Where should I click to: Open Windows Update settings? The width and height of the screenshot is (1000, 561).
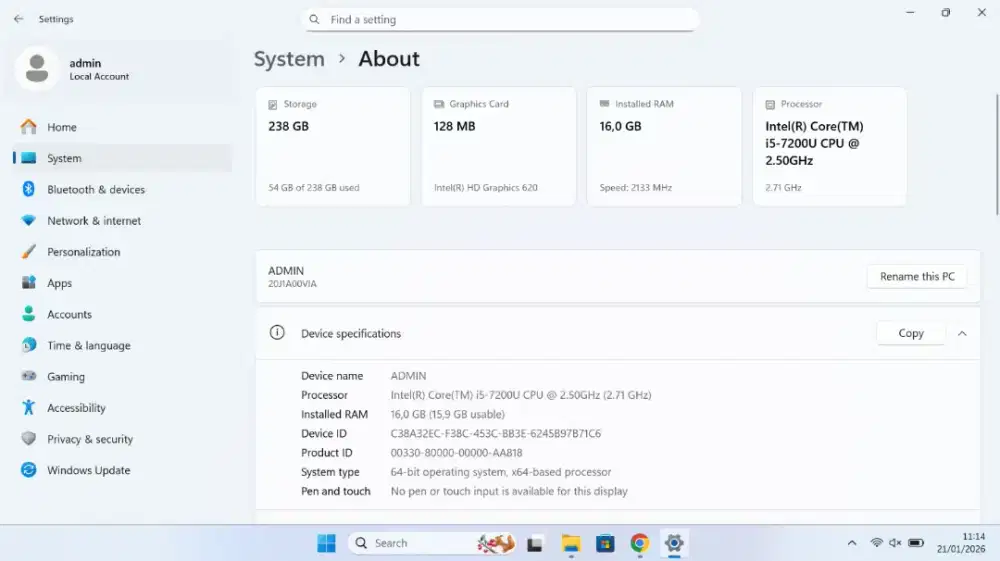[122, 470]
